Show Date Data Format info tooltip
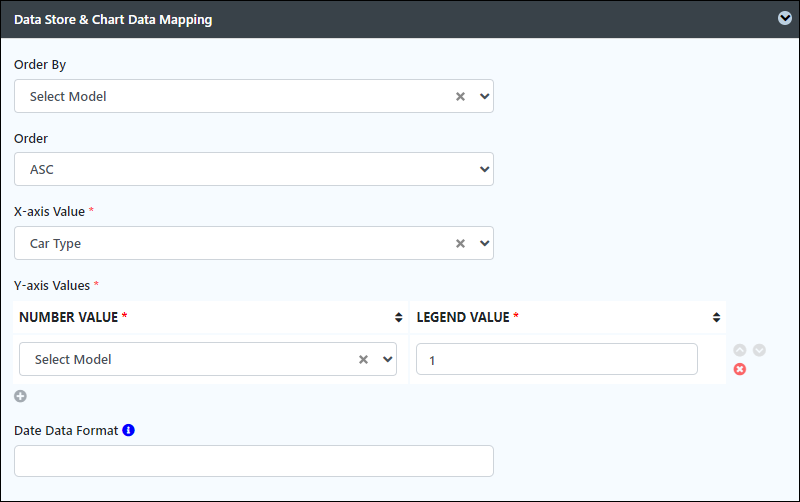 (129, 430)
